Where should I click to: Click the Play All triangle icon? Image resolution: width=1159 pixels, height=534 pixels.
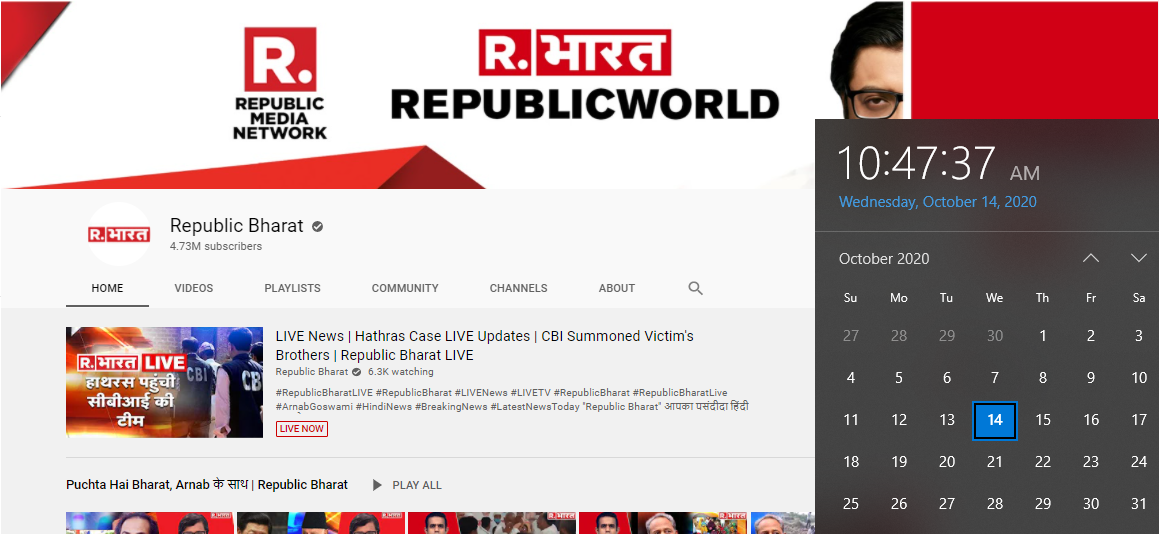coord(377,485)
